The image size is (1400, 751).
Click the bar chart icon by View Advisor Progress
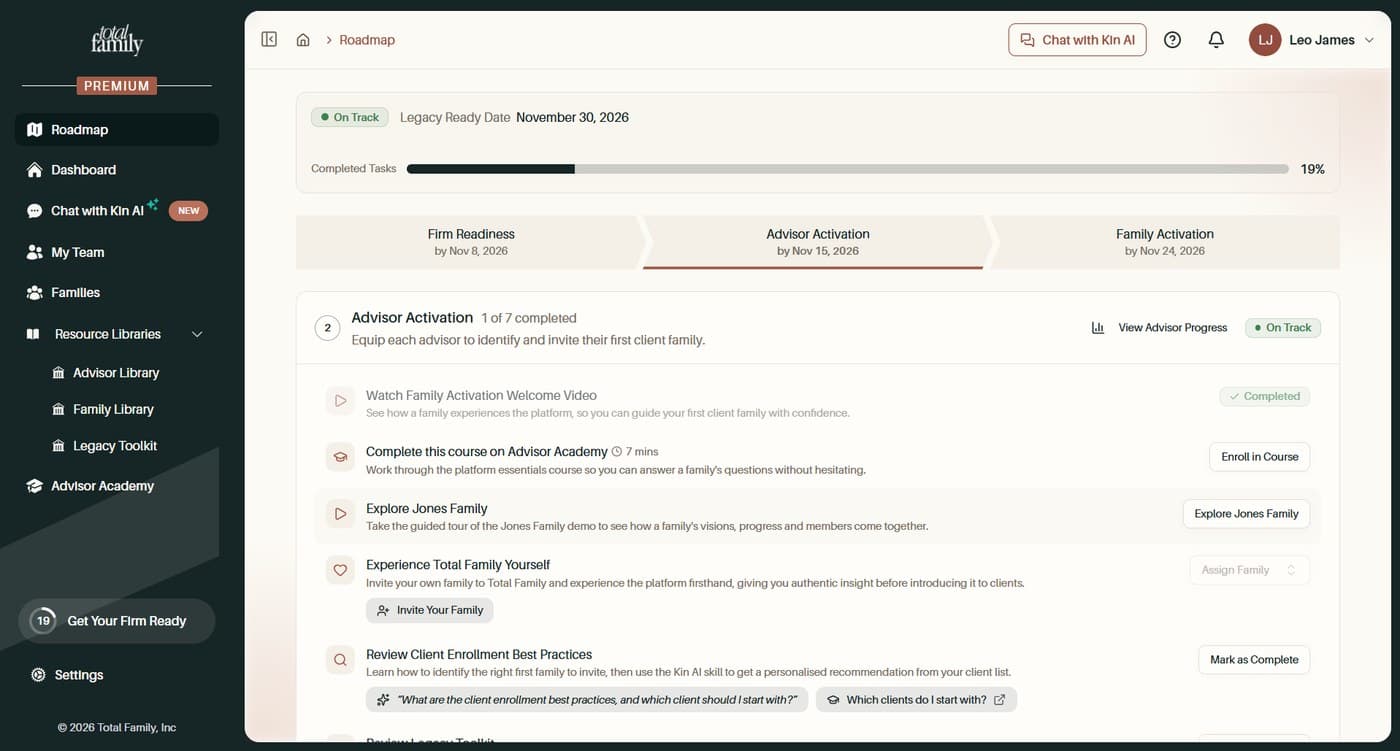(1098, 328)
